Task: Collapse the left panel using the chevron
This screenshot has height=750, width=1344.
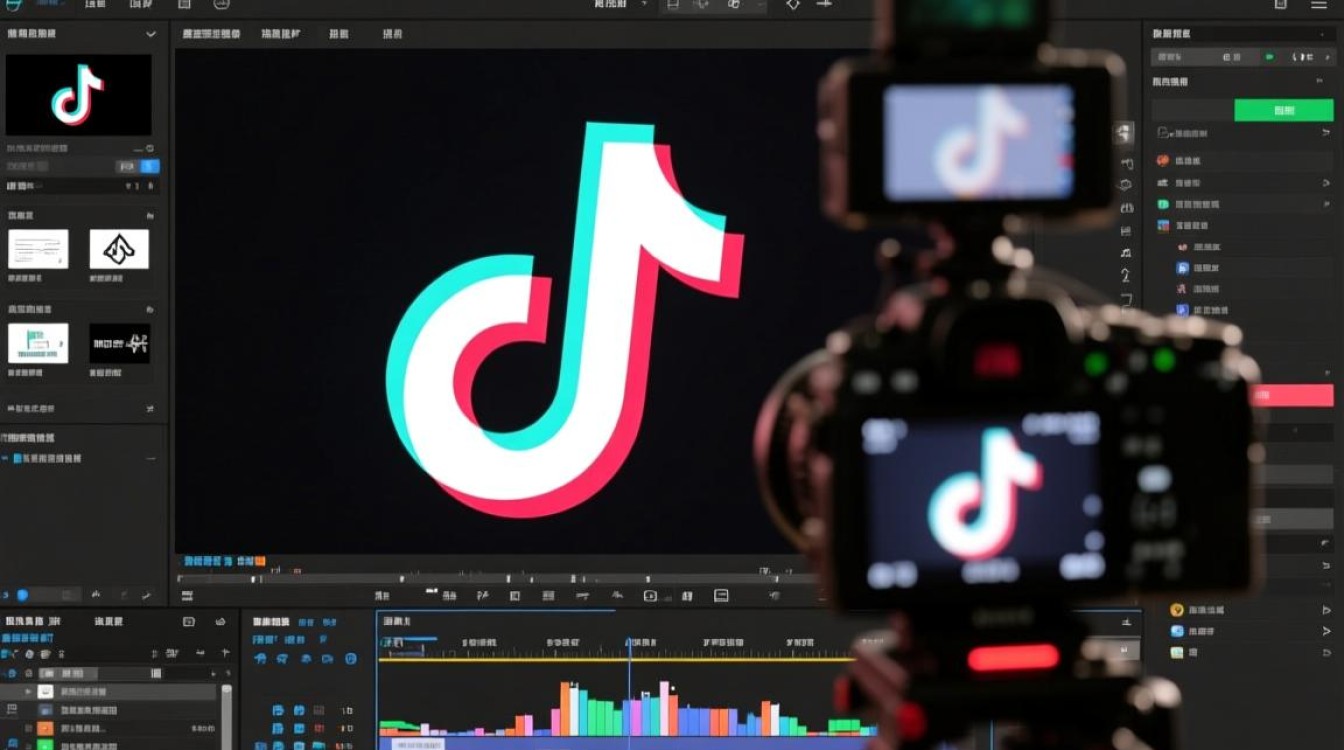Action: (x=151, y=34)
